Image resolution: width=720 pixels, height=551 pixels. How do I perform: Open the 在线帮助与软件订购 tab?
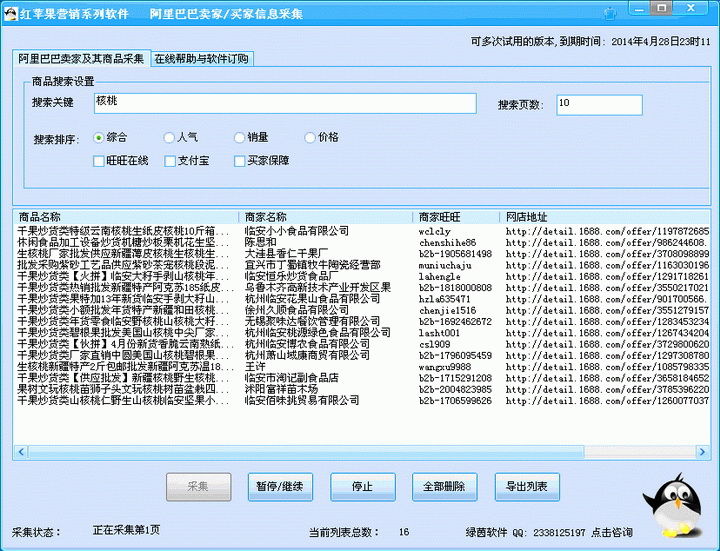click(x=202, y=59)
